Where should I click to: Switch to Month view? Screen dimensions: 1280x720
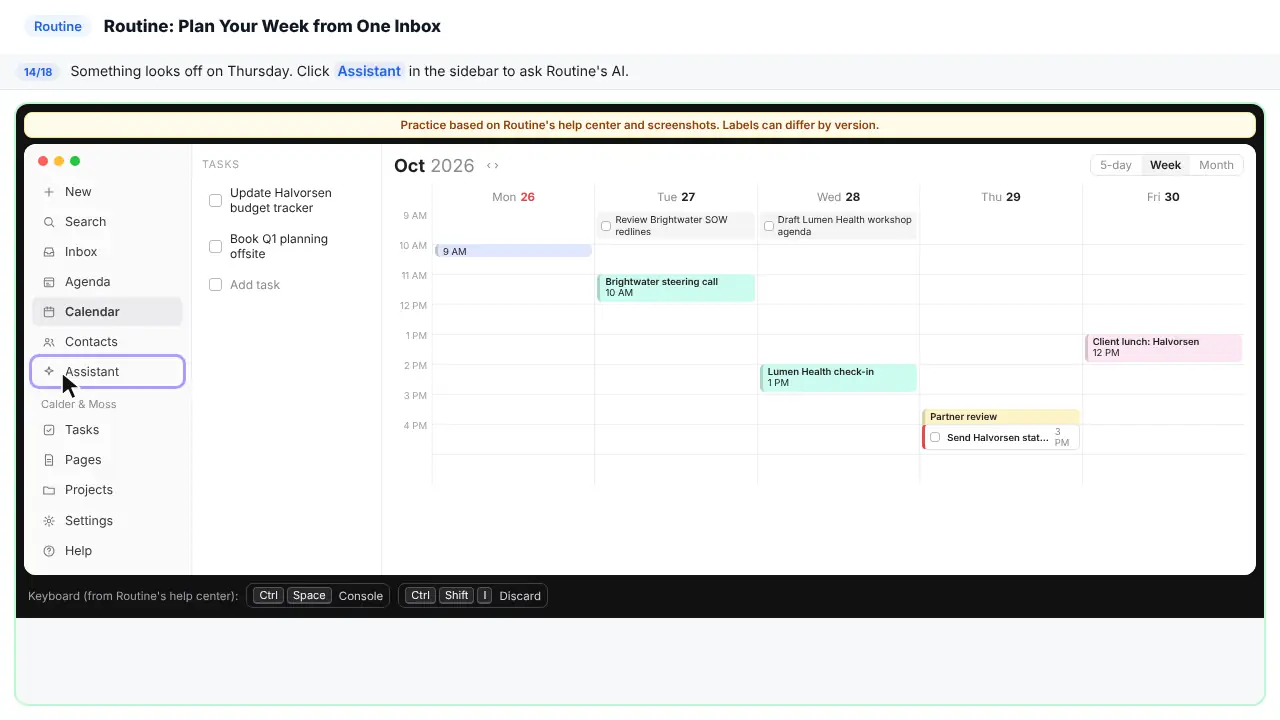click(x=1216, y=165)
